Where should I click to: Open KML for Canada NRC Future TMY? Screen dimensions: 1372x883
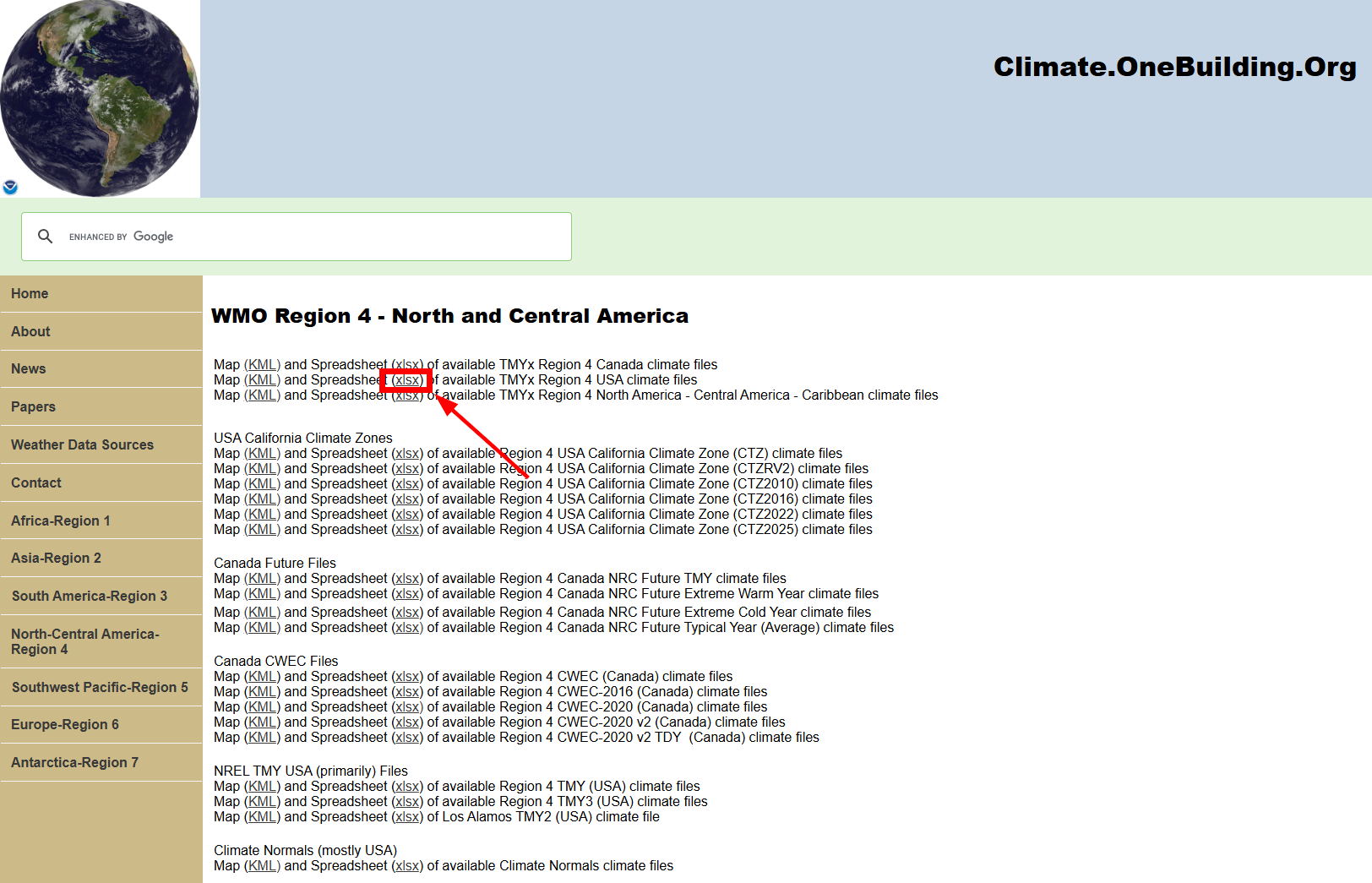coord(262,579)
